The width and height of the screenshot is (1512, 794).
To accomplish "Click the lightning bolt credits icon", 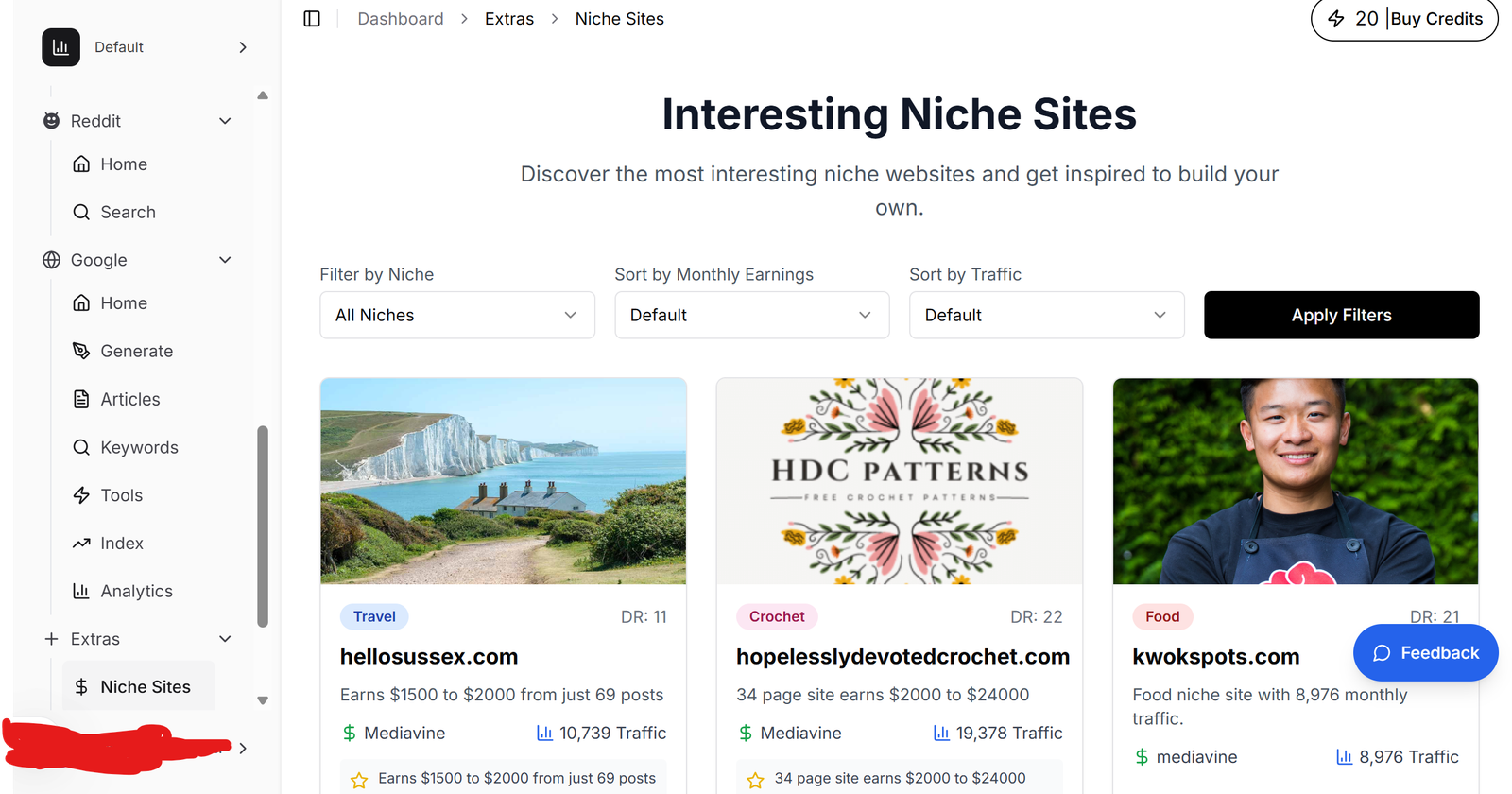I will coord(1336,19).
